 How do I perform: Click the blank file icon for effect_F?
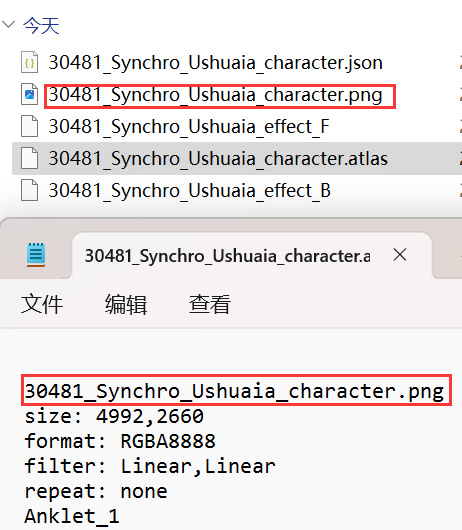pos(29,126)
